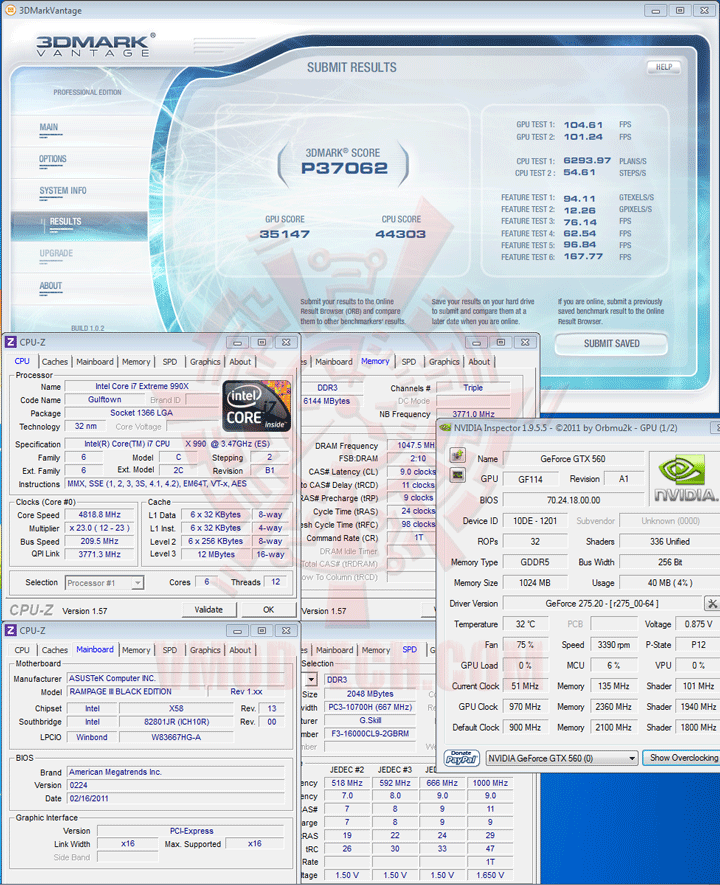The image size is (720, 885).
Task: Click Show Overclocking button in NVIDIA Inspector
Action: point(682,757)
